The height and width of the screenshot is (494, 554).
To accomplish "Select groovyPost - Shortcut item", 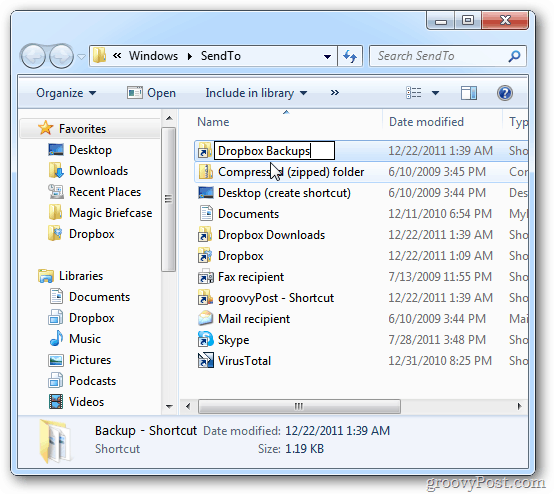I will tap(276, 298).
